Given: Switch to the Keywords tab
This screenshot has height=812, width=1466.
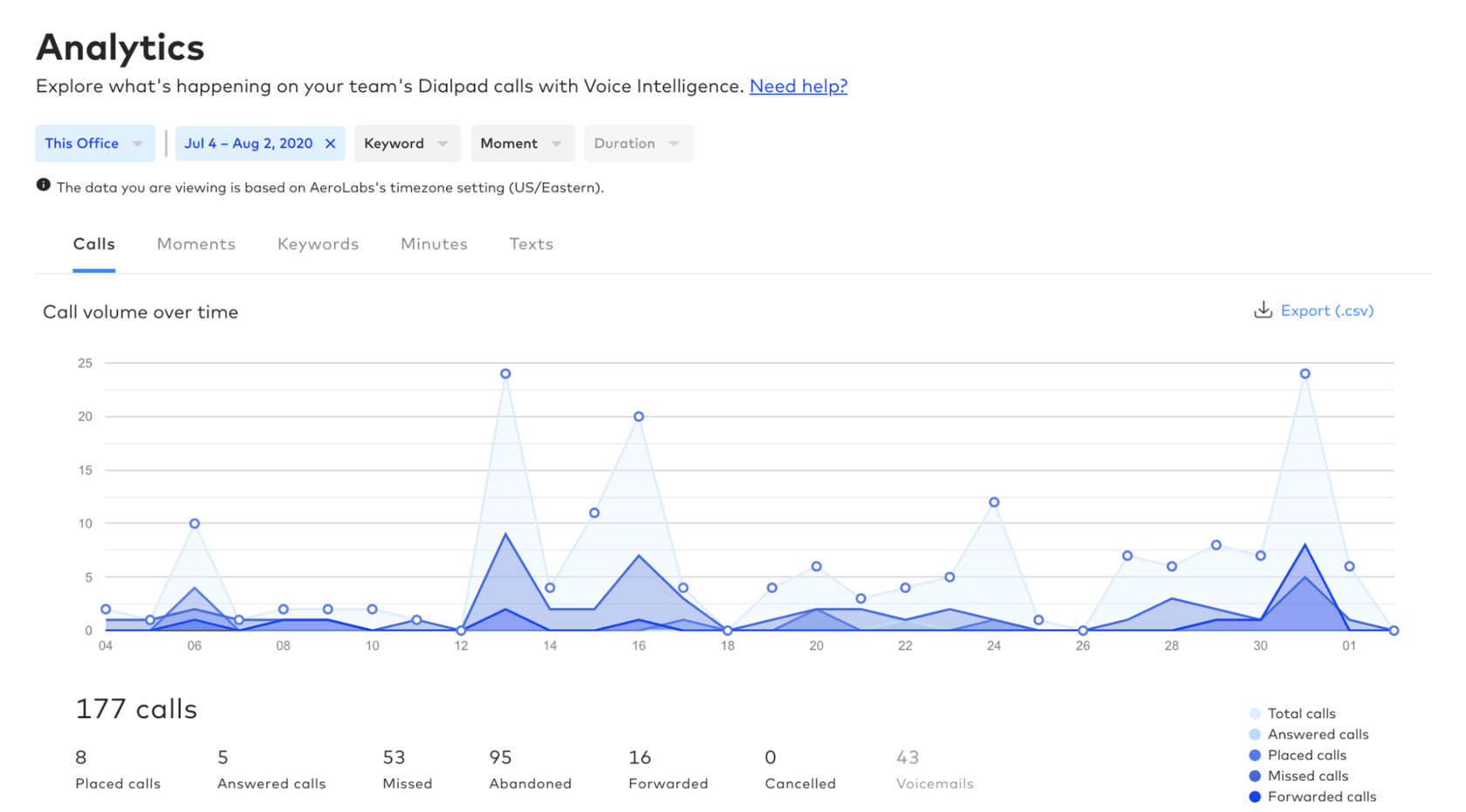Looking at the screenshot, I should (319, 244).
